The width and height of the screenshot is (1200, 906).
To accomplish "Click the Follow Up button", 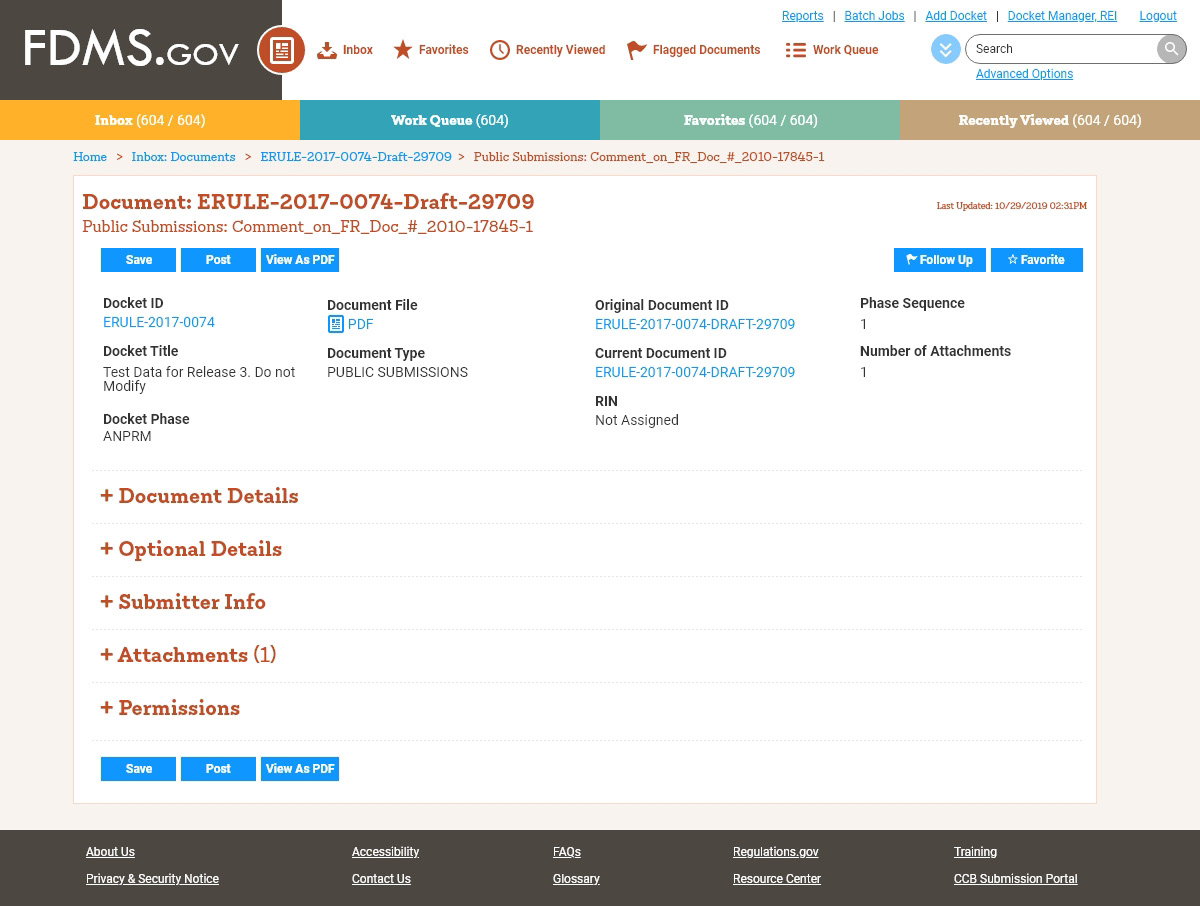I will coord(940,260).
